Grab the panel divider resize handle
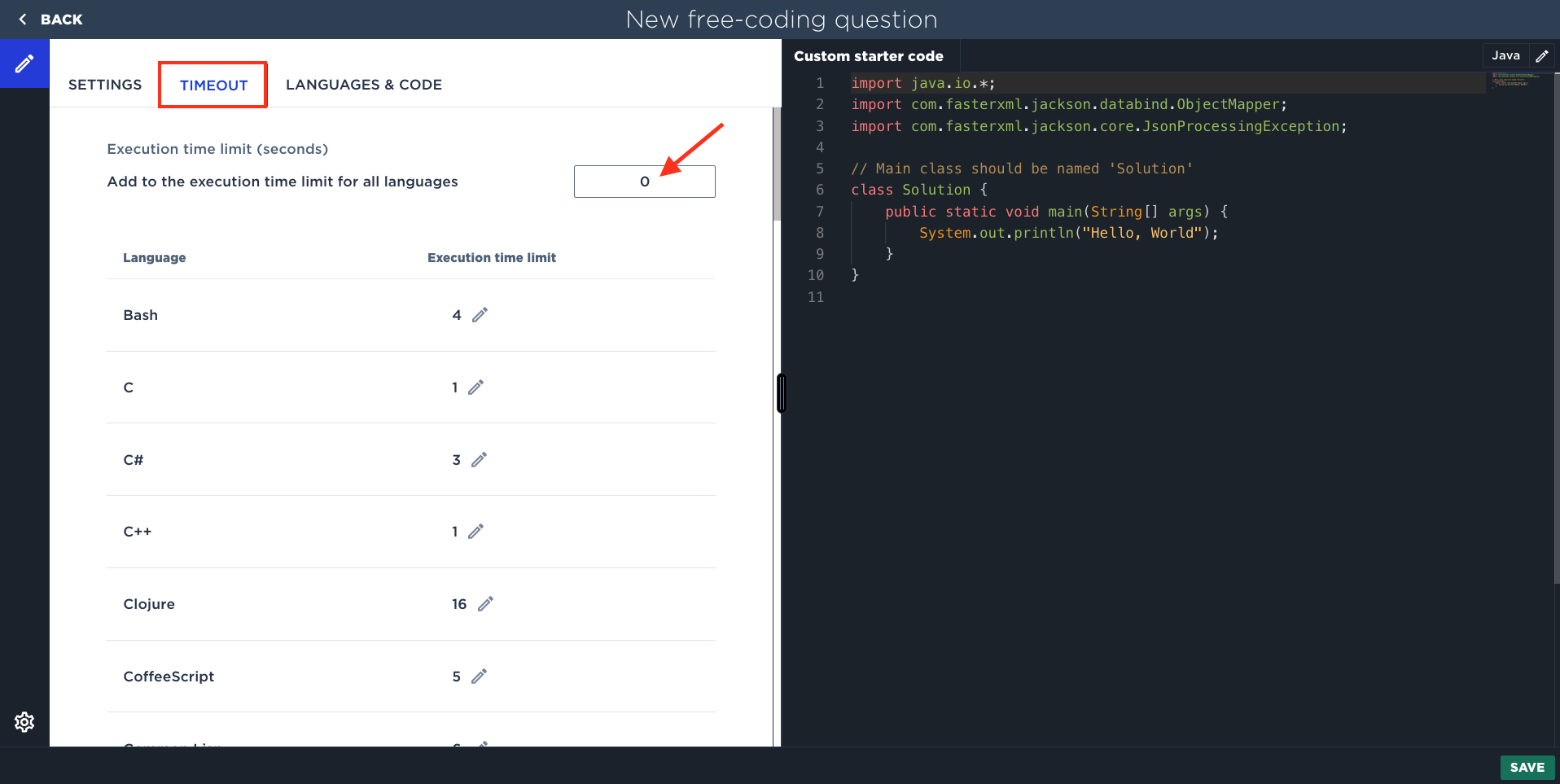 click(x=781, y=393)
